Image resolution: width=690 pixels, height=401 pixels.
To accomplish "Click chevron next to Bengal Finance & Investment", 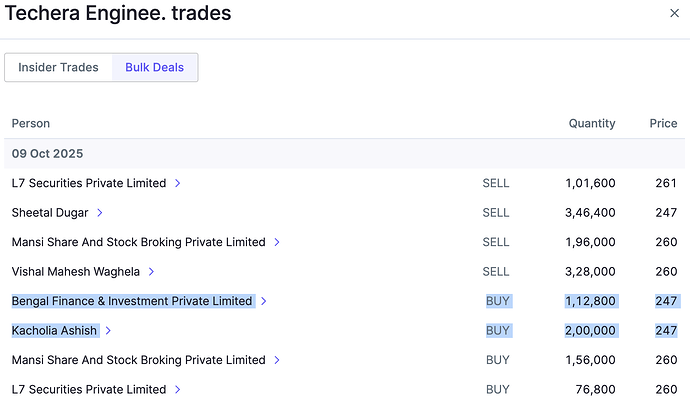I will (264, 301).
